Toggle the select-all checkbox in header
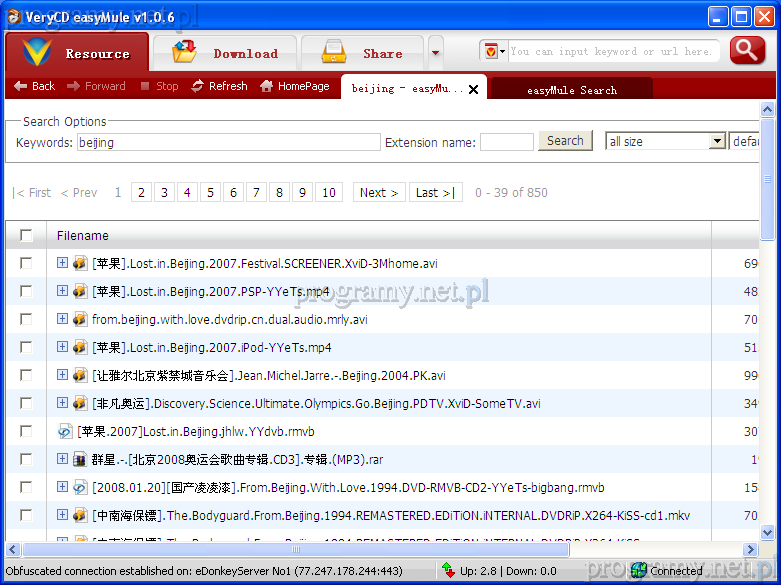The height and width of the screenshot is (585, 781). coord(26,236)
